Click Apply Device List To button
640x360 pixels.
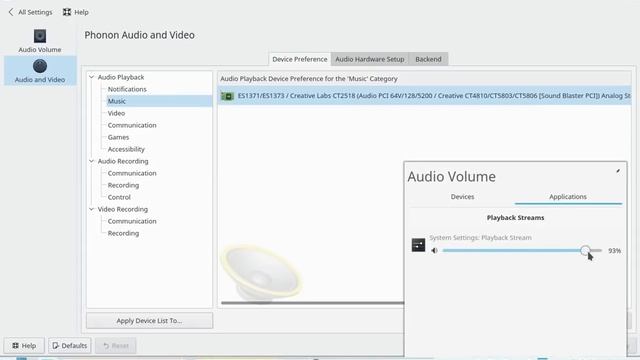[x=149, y=321]
